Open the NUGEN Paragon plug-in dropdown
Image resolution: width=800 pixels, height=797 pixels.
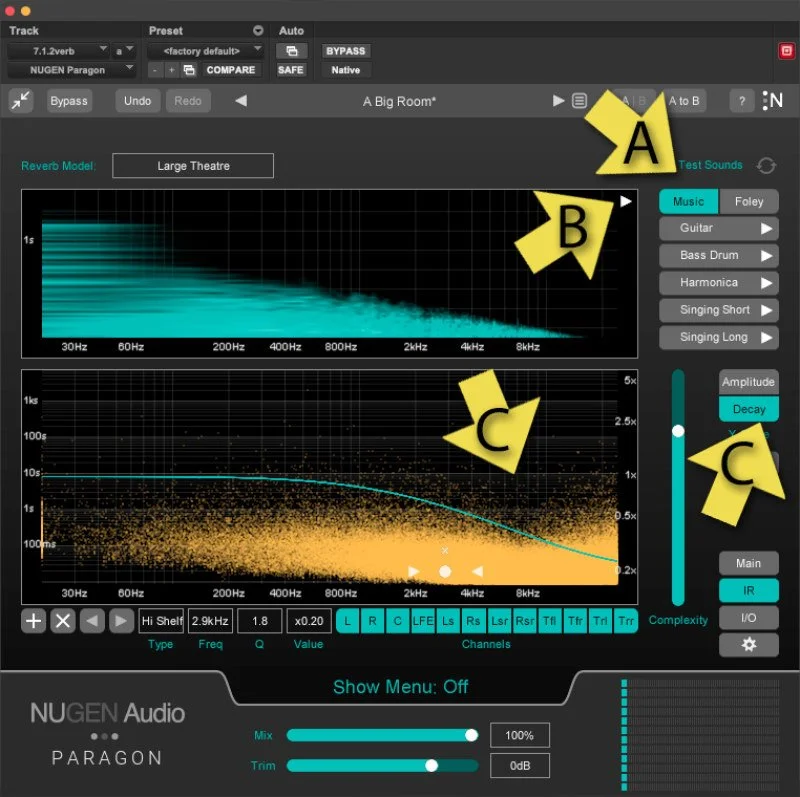[71, 70]
